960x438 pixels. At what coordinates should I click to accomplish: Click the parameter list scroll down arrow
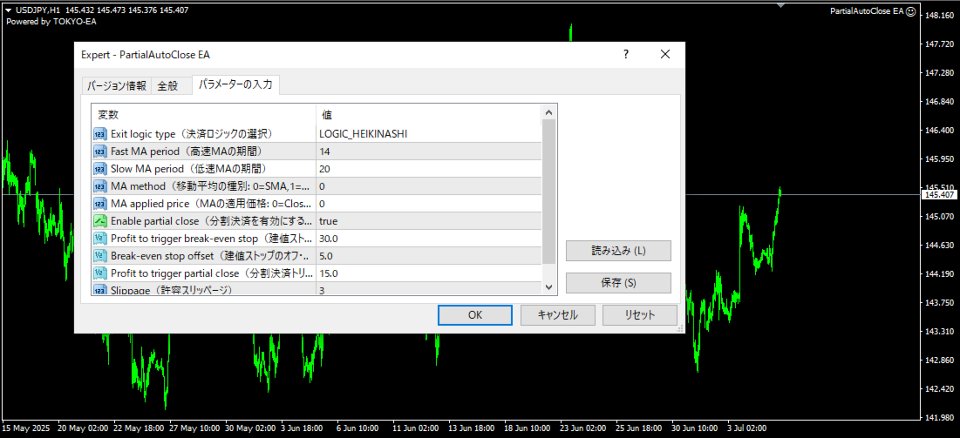pos(549,287)
